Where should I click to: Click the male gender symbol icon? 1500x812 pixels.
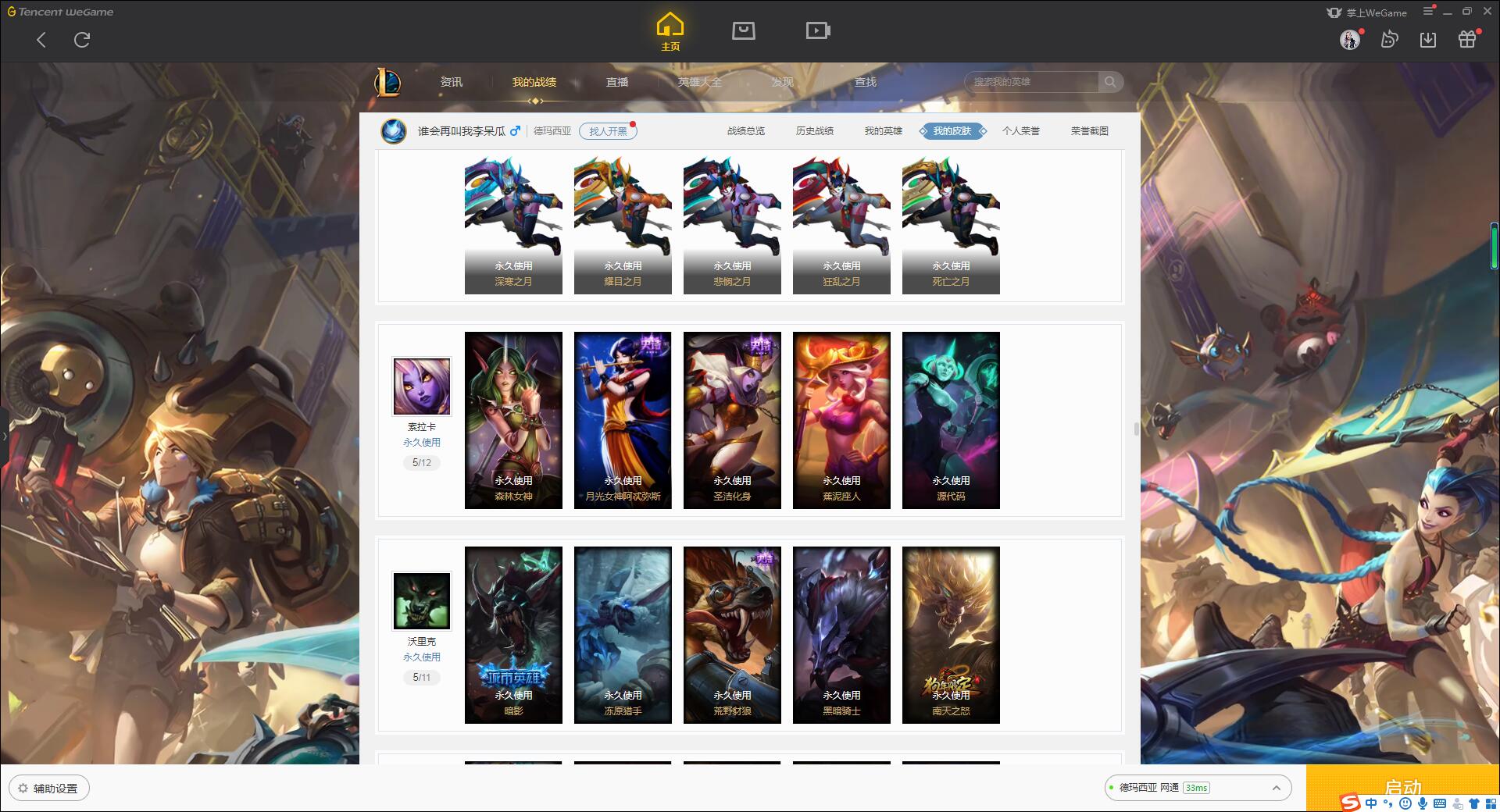point(516,130)
